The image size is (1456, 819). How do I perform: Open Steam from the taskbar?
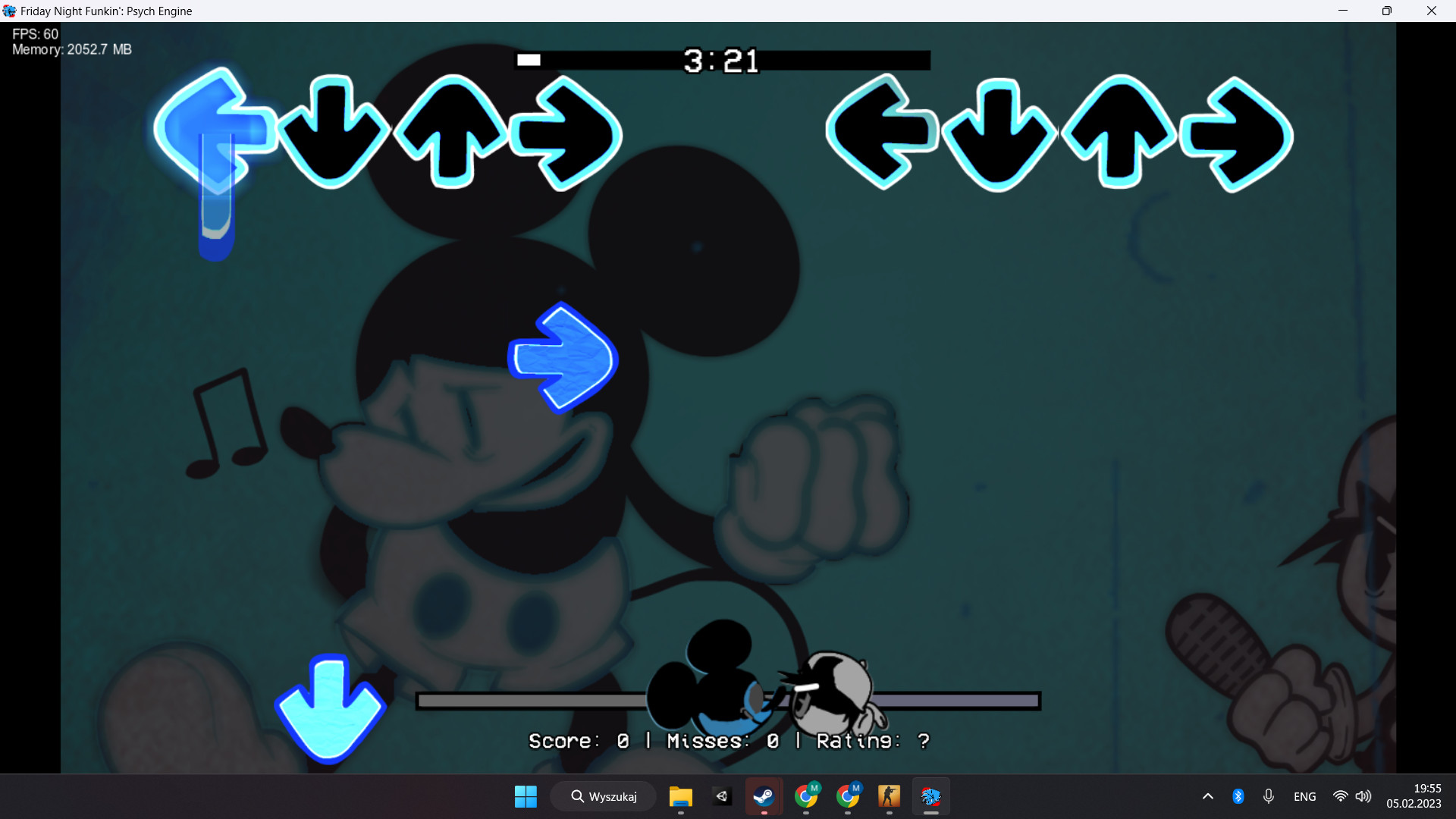click(764, 796)
